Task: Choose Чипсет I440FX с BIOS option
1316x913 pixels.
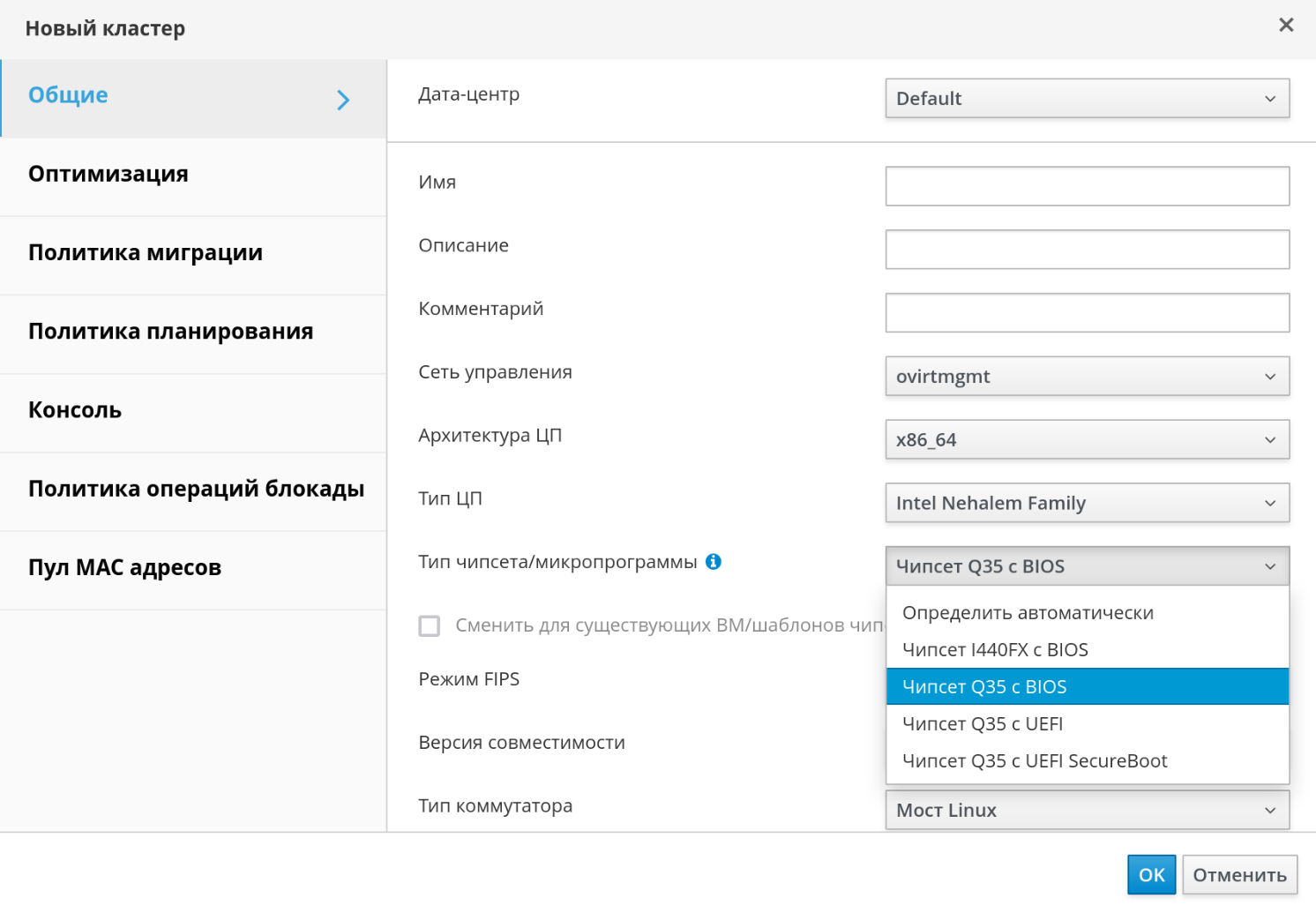Action: tap(995, 650)
